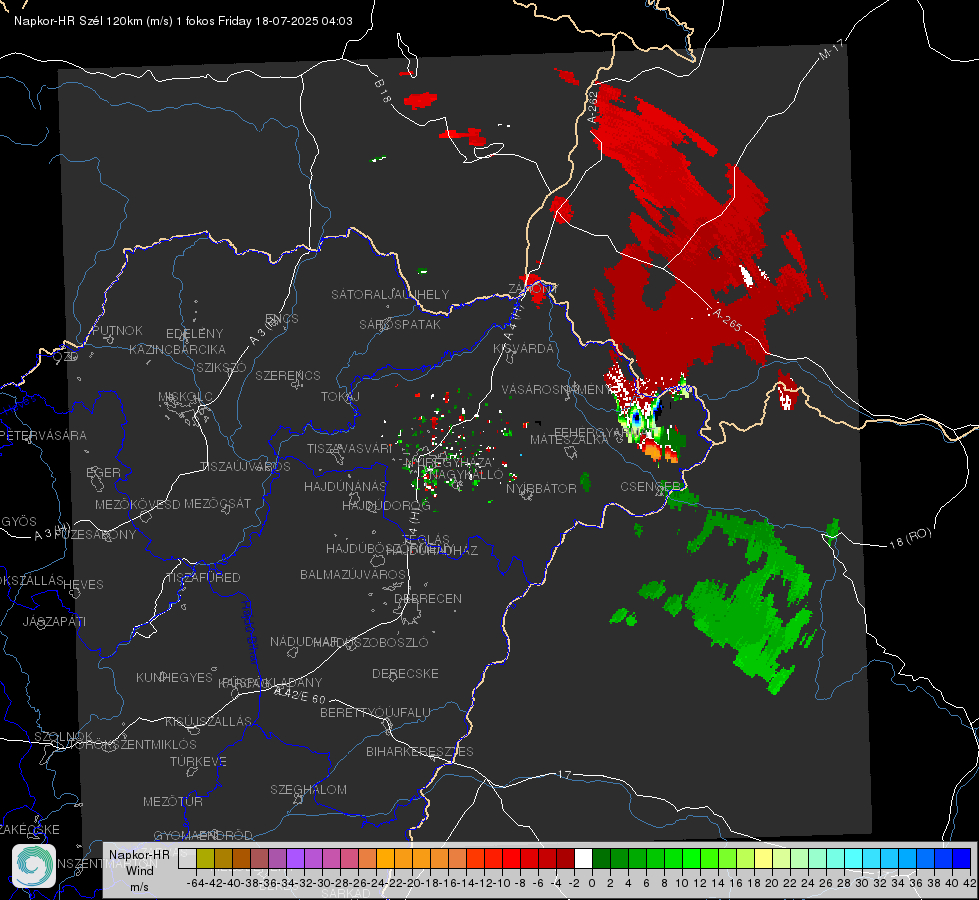Click the SZIKSZÓ town label
Image resolution: width=979 pixels, height=900 pixels.
click(222, 368)
